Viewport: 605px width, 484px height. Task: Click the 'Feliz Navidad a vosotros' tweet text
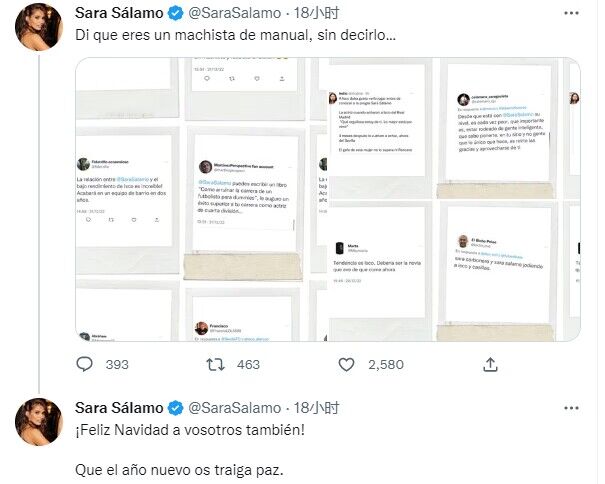coord(190,430)
